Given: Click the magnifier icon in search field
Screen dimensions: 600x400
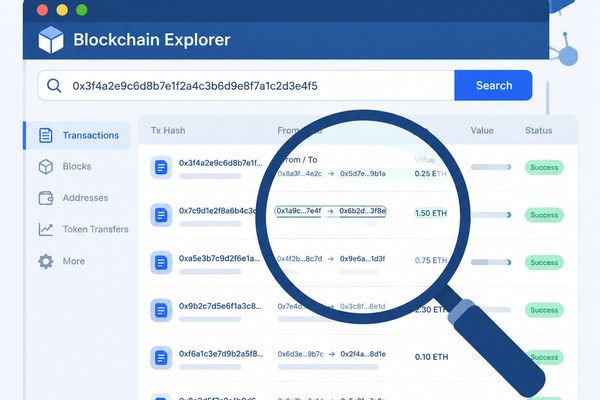Looking at the screenshot, I should point(54,85).
